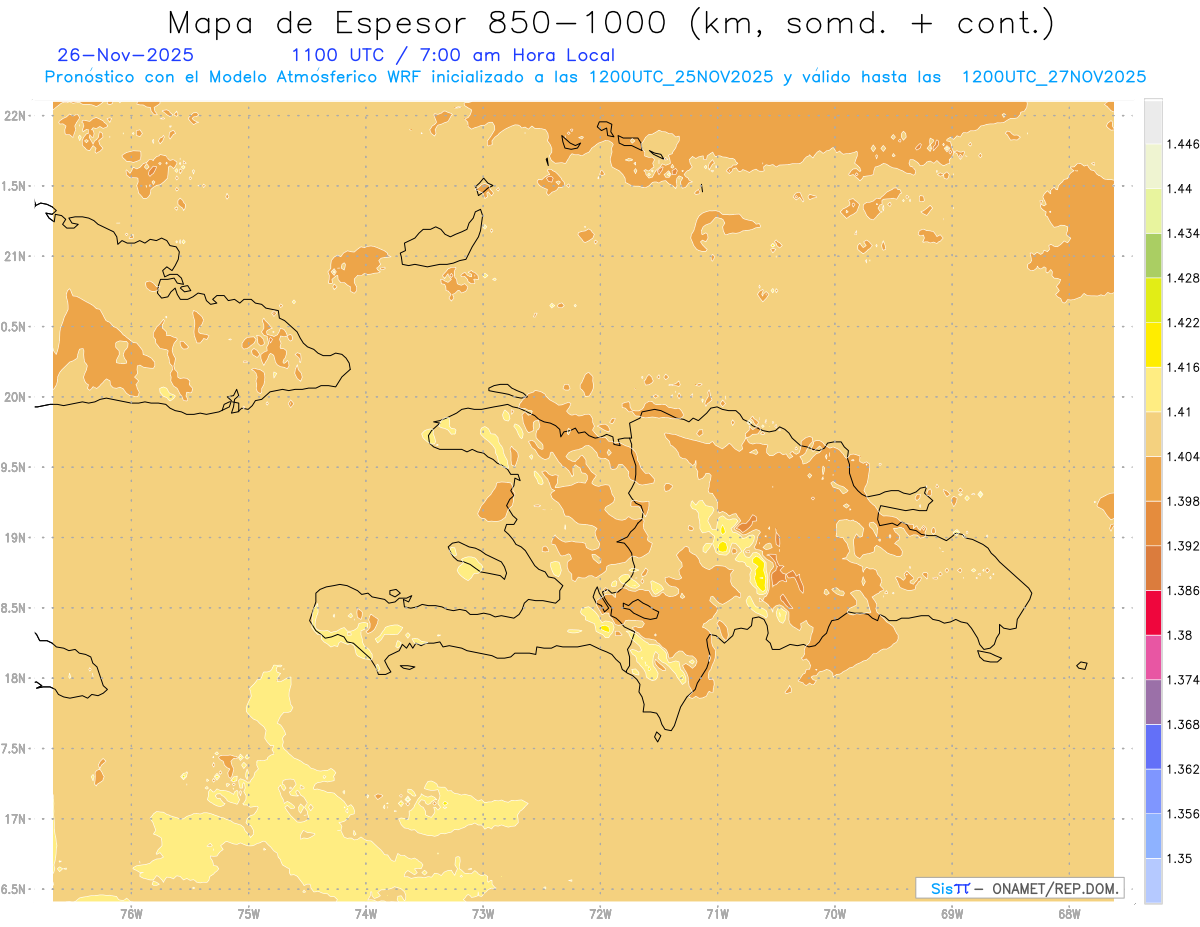Click the legend value '1.434'
Viewport: 1200px width, 927px height.
1183,233
